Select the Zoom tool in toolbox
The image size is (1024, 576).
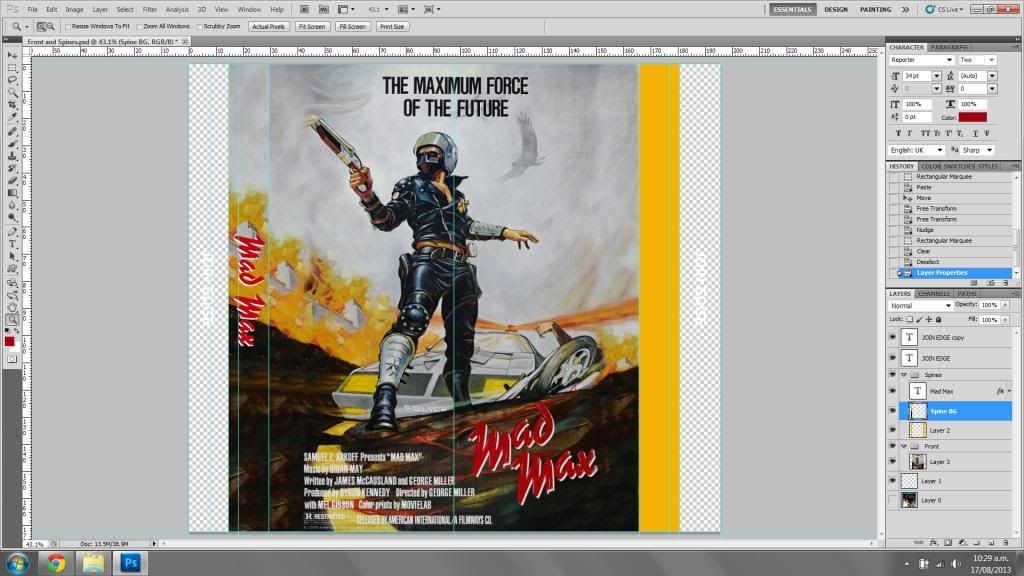tap(12, 319)
